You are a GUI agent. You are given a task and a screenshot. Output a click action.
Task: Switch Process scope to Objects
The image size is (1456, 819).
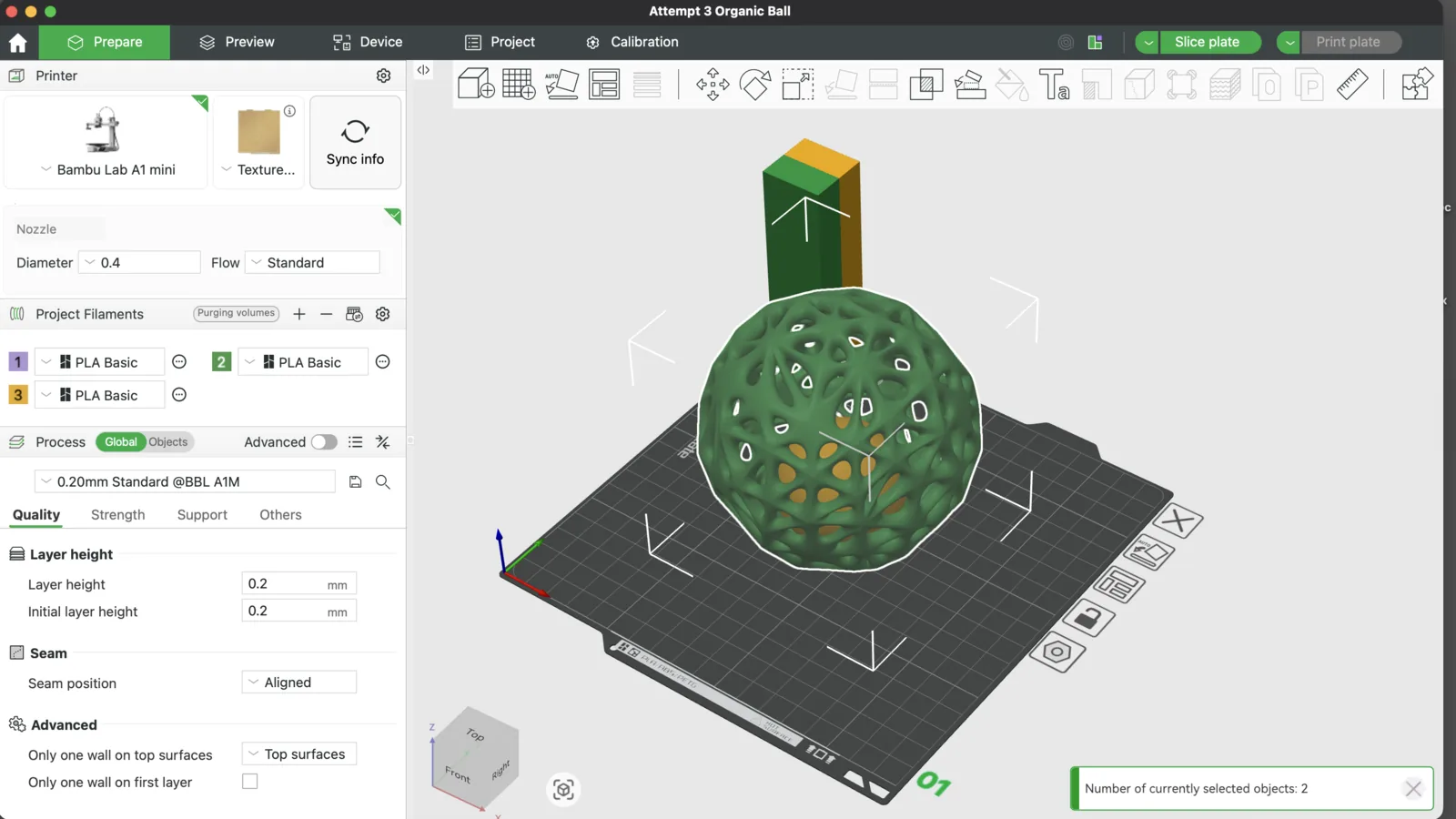(x=168, y=442)
